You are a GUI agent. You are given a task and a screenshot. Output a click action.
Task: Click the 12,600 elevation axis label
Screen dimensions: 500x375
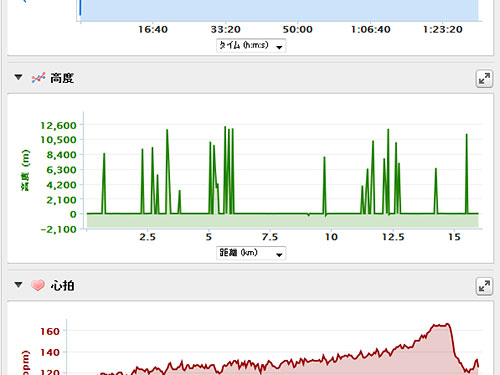pos(58,125)
